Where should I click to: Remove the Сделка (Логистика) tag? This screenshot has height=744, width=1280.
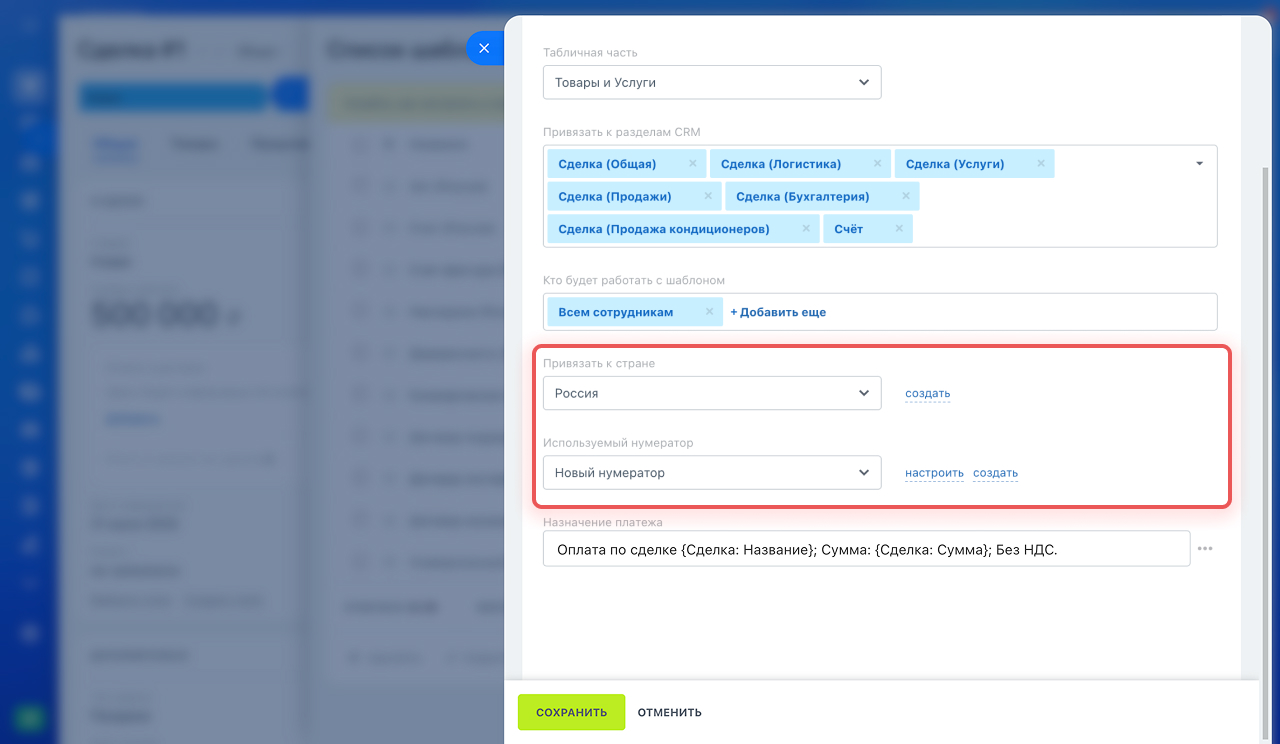pos(877,164)
